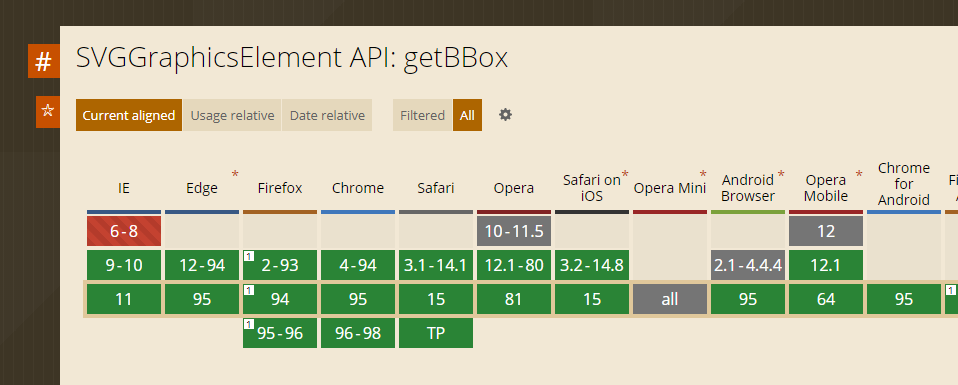Click the Safari on iOS column header
The image size is (958, 385).
point(591,188)
